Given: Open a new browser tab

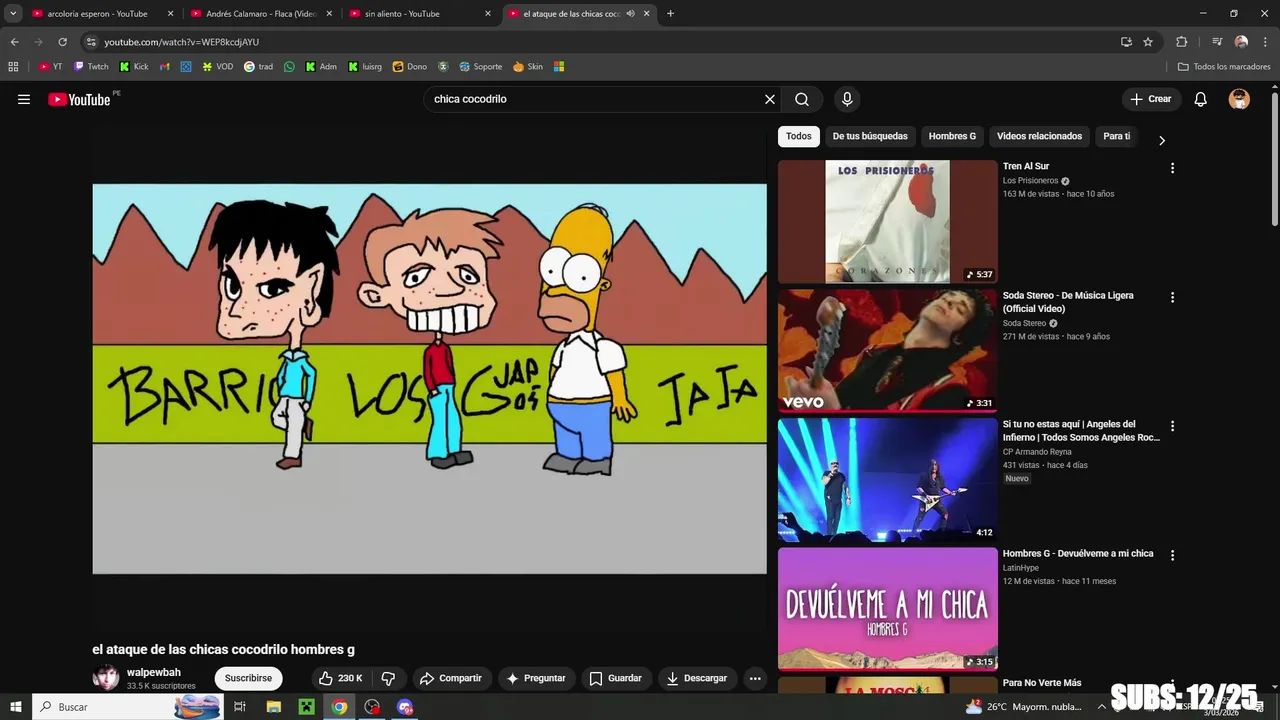Looking at the screenshot, I should tap(670, 14).
